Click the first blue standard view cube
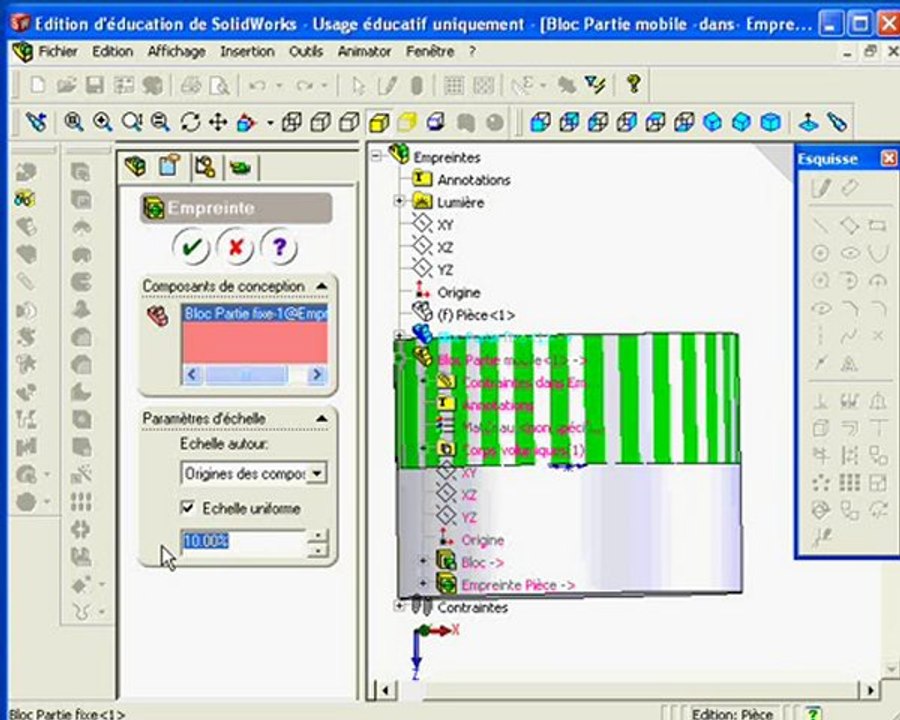 [x=540, y=122]
